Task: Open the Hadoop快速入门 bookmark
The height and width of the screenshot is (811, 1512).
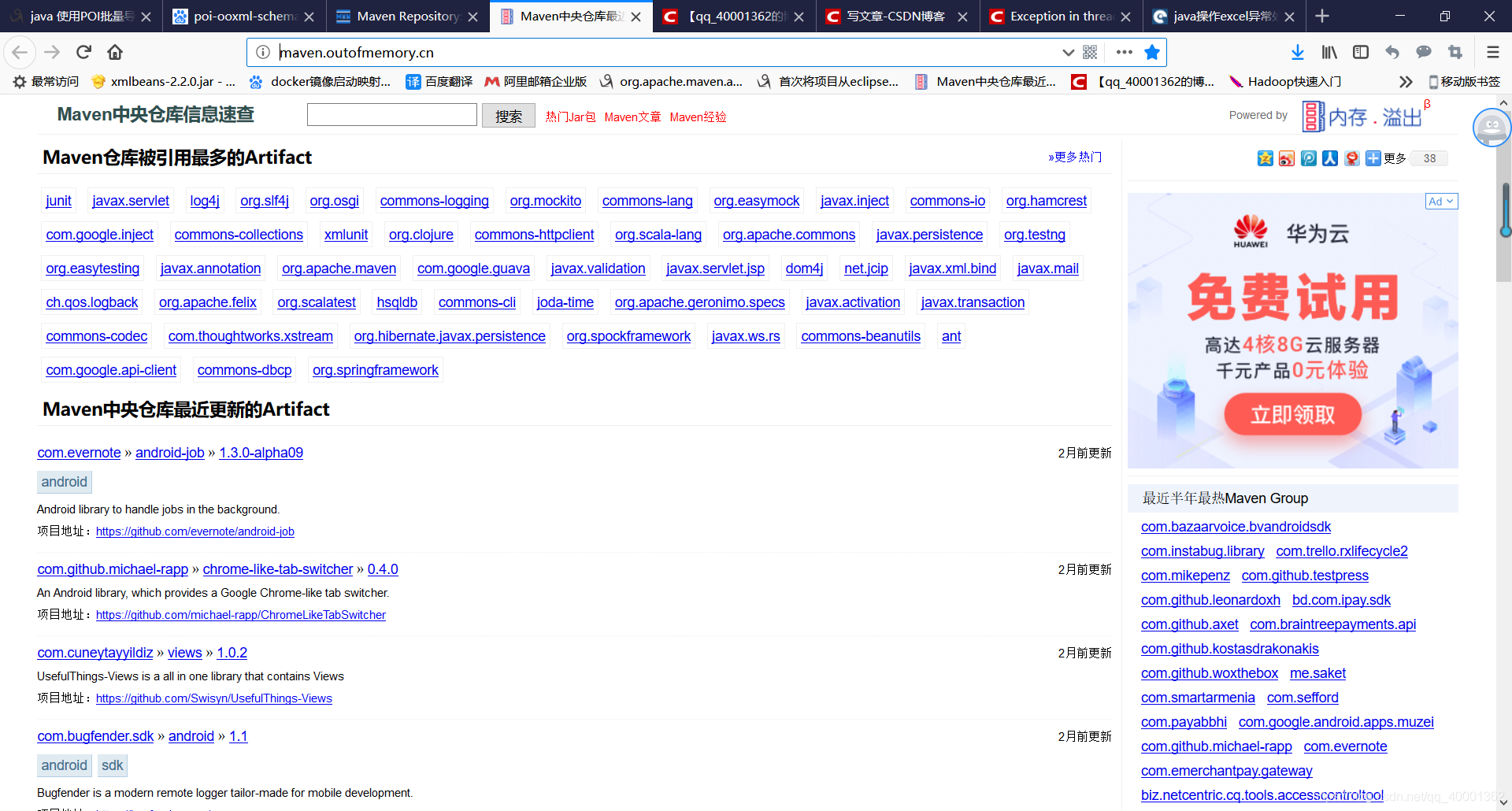Action: click(x=1285, y=81)
